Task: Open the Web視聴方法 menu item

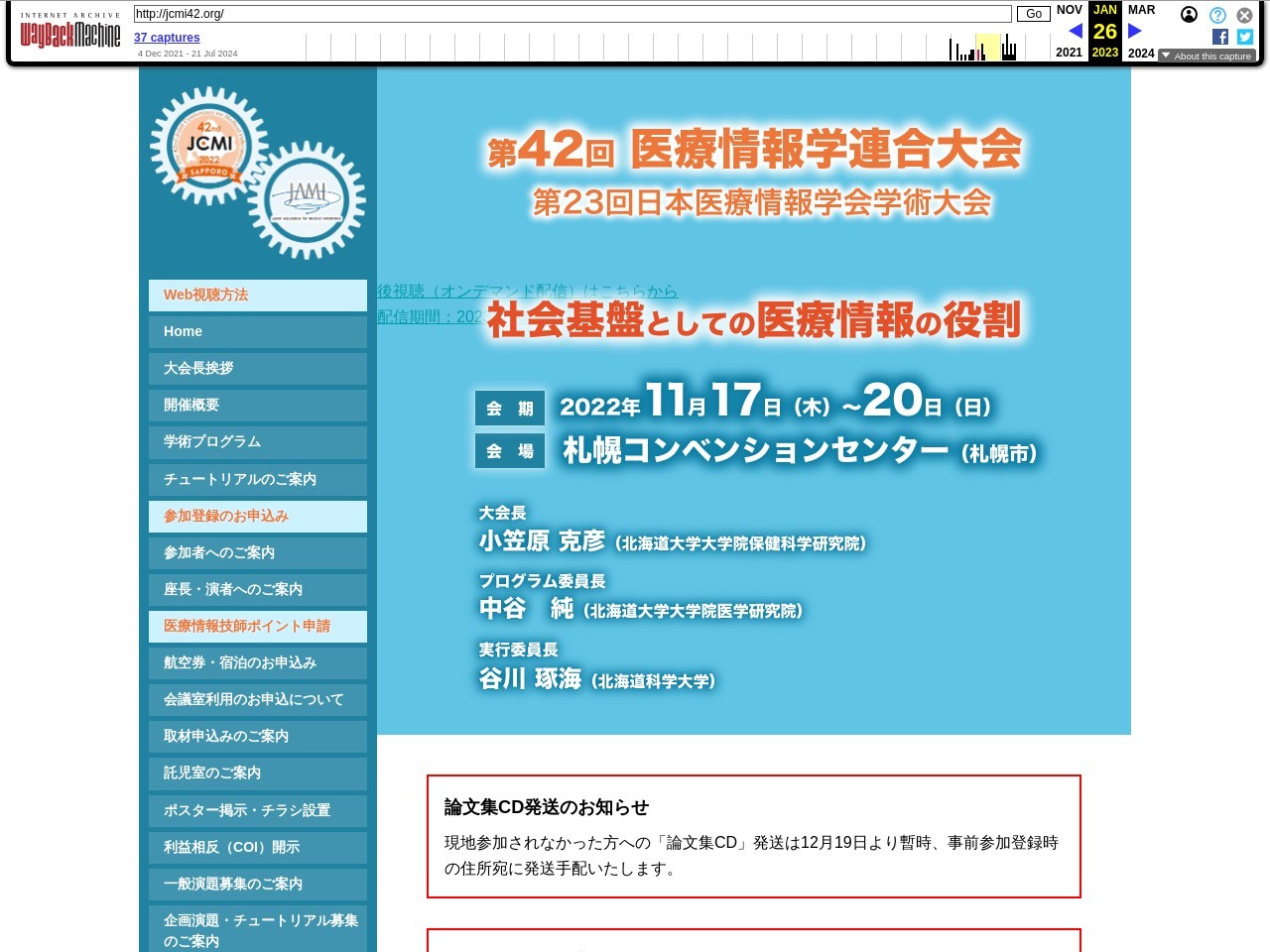Action: pyautogui.click(x=258, y=295)
